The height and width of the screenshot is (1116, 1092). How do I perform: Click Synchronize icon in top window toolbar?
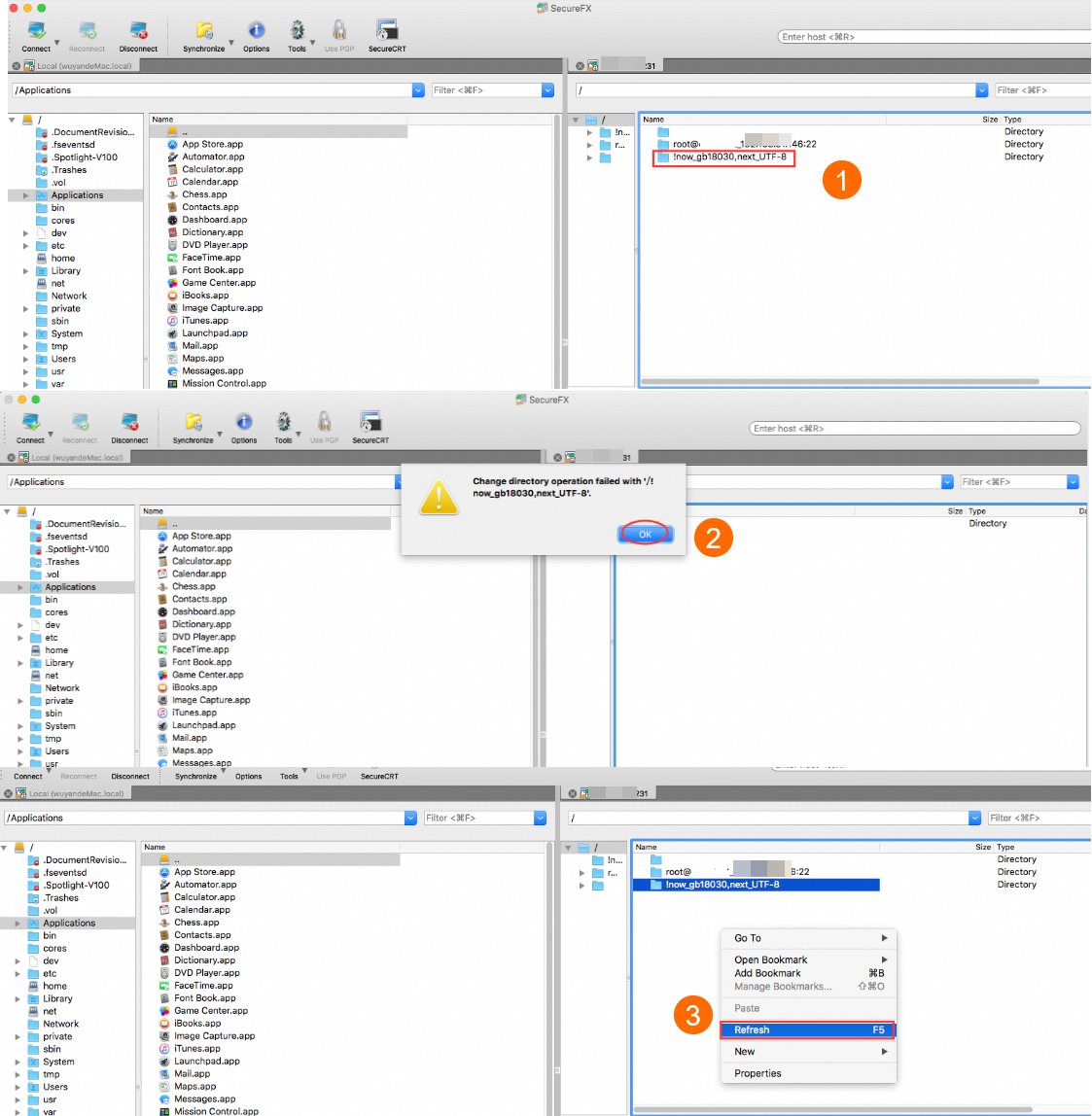click(204, 31)
